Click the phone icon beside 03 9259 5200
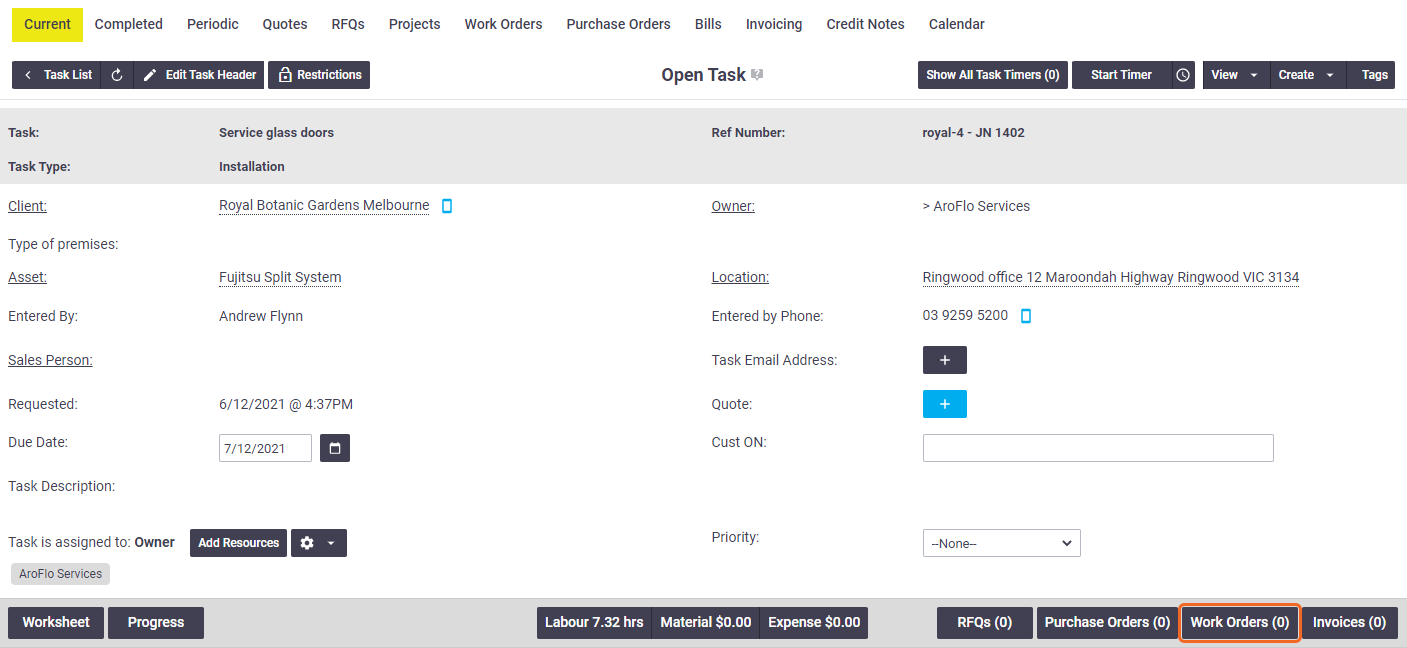 click(1025, 316)
